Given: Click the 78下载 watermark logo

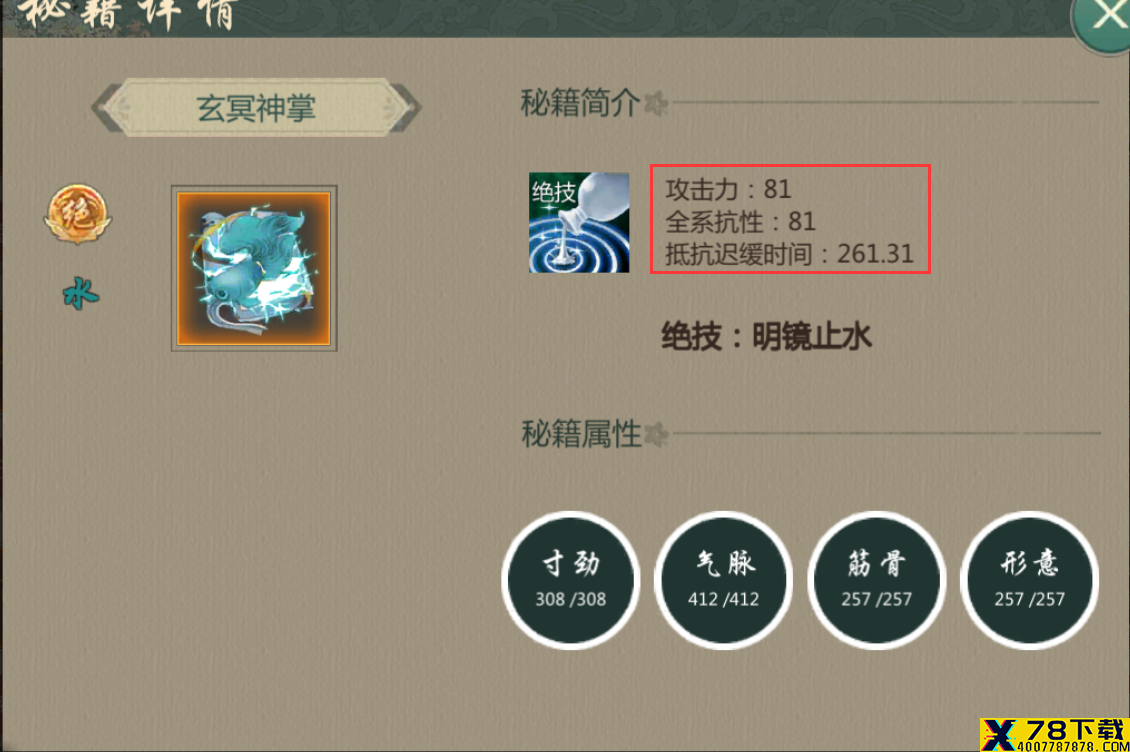Looking at the screenshot, I should click(1054, 735).
